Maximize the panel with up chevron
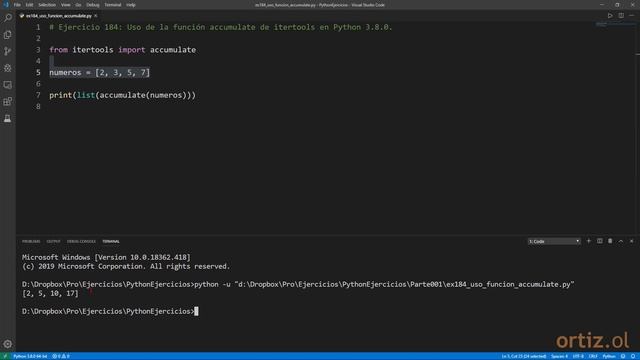 621,241
